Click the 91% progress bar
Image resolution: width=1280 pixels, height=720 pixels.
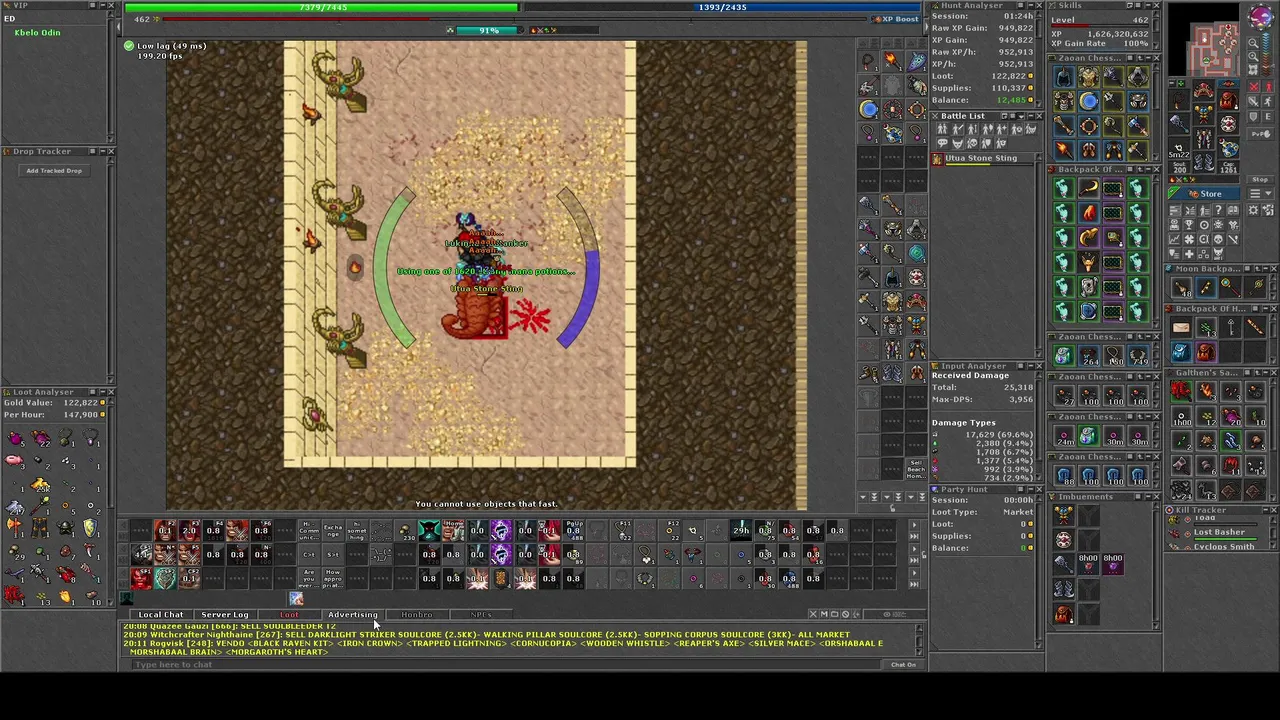[488, 30]
